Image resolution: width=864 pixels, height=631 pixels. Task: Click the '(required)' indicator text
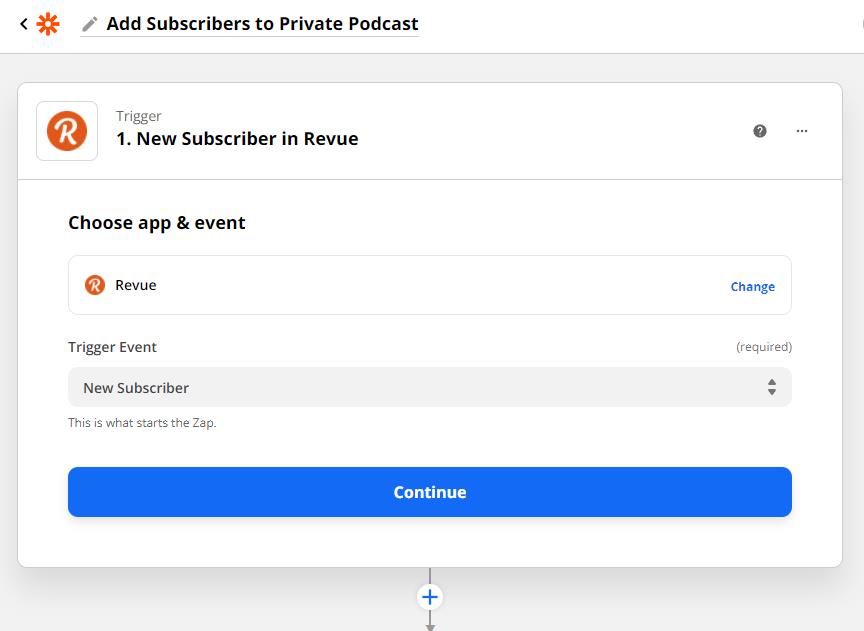tap(764, 347)
